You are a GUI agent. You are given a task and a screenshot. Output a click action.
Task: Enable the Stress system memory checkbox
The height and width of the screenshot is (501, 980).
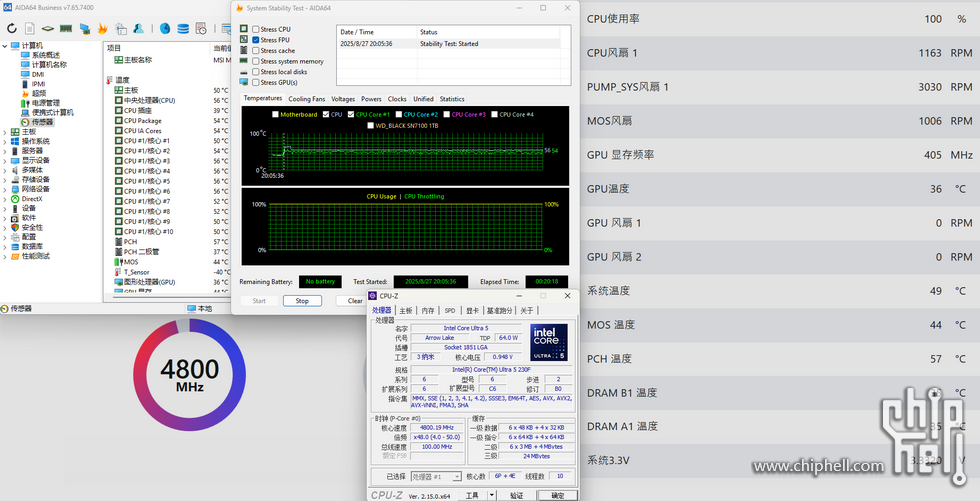point(256,61)
